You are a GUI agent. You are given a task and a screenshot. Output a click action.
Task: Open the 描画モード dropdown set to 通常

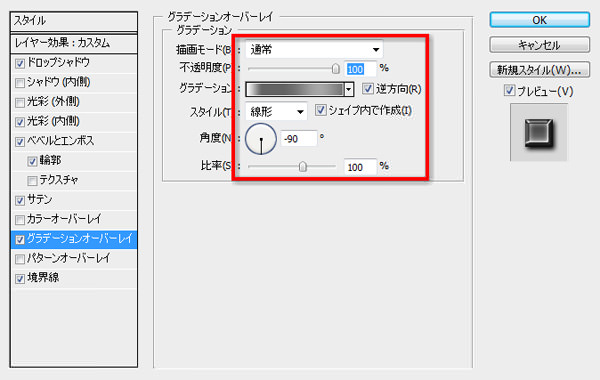point(314,49)
